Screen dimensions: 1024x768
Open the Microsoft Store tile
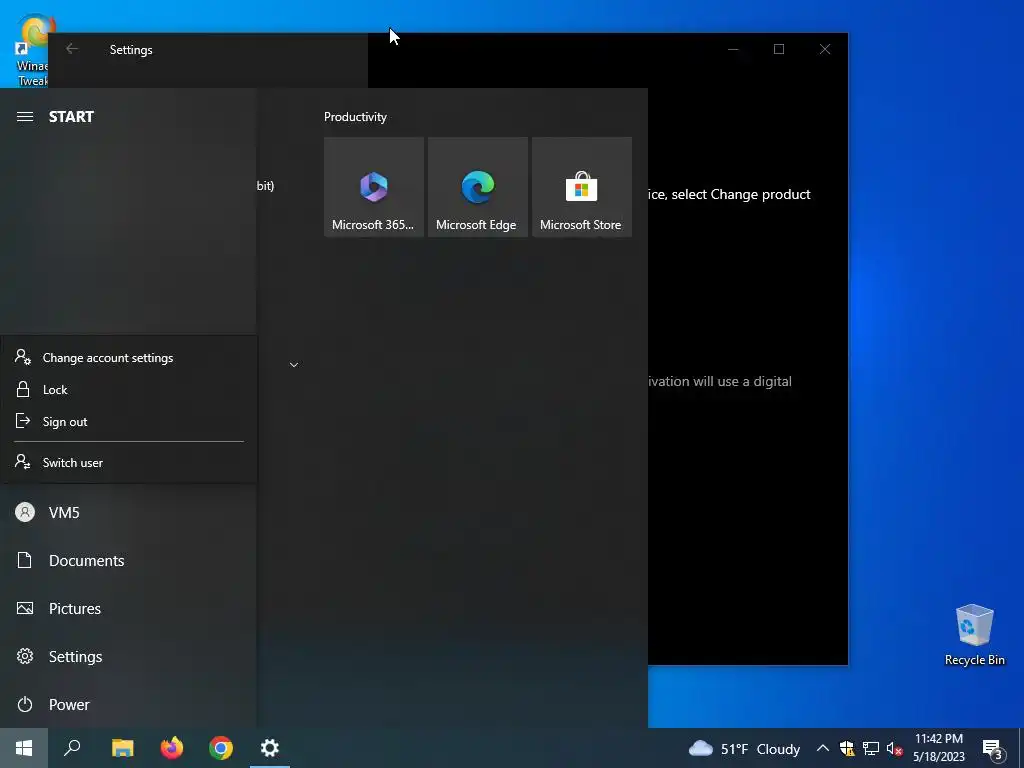coord(582,187)
